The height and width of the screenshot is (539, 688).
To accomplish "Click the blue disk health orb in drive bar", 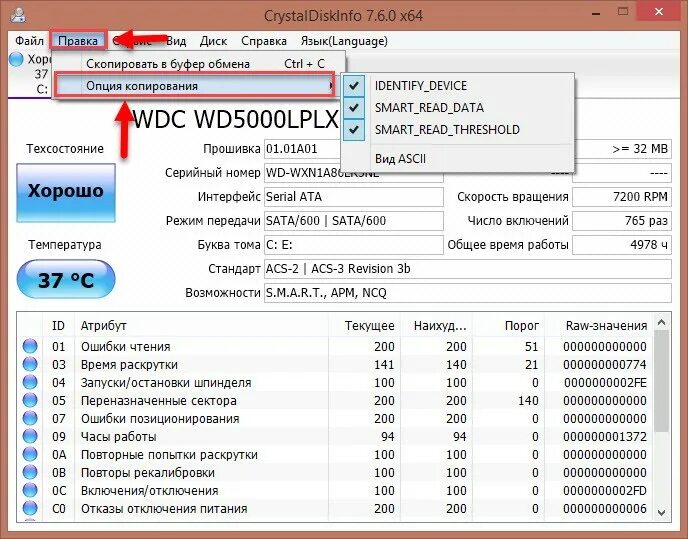I will click(16, 59).
